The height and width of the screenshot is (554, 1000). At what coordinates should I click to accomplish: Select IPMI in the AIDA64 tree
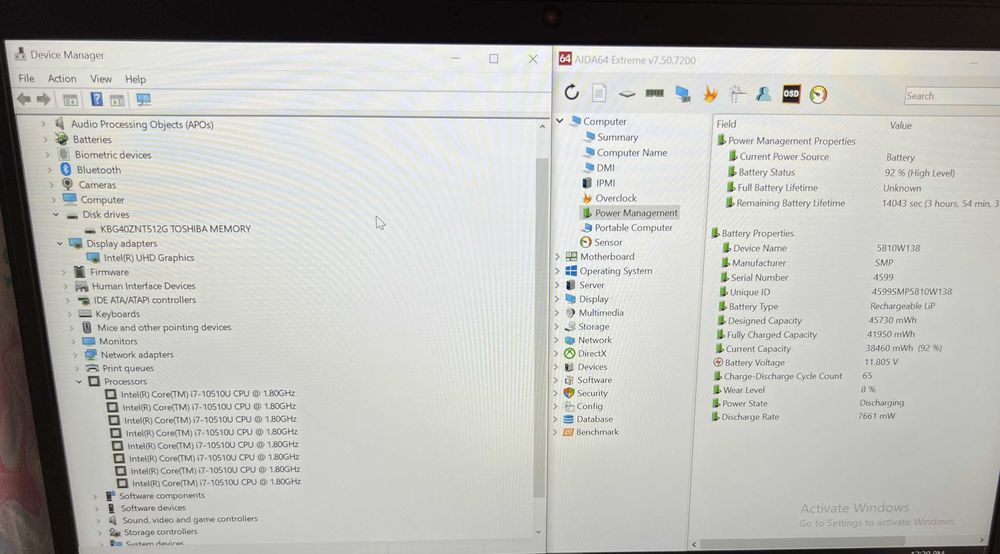[605, 183]
